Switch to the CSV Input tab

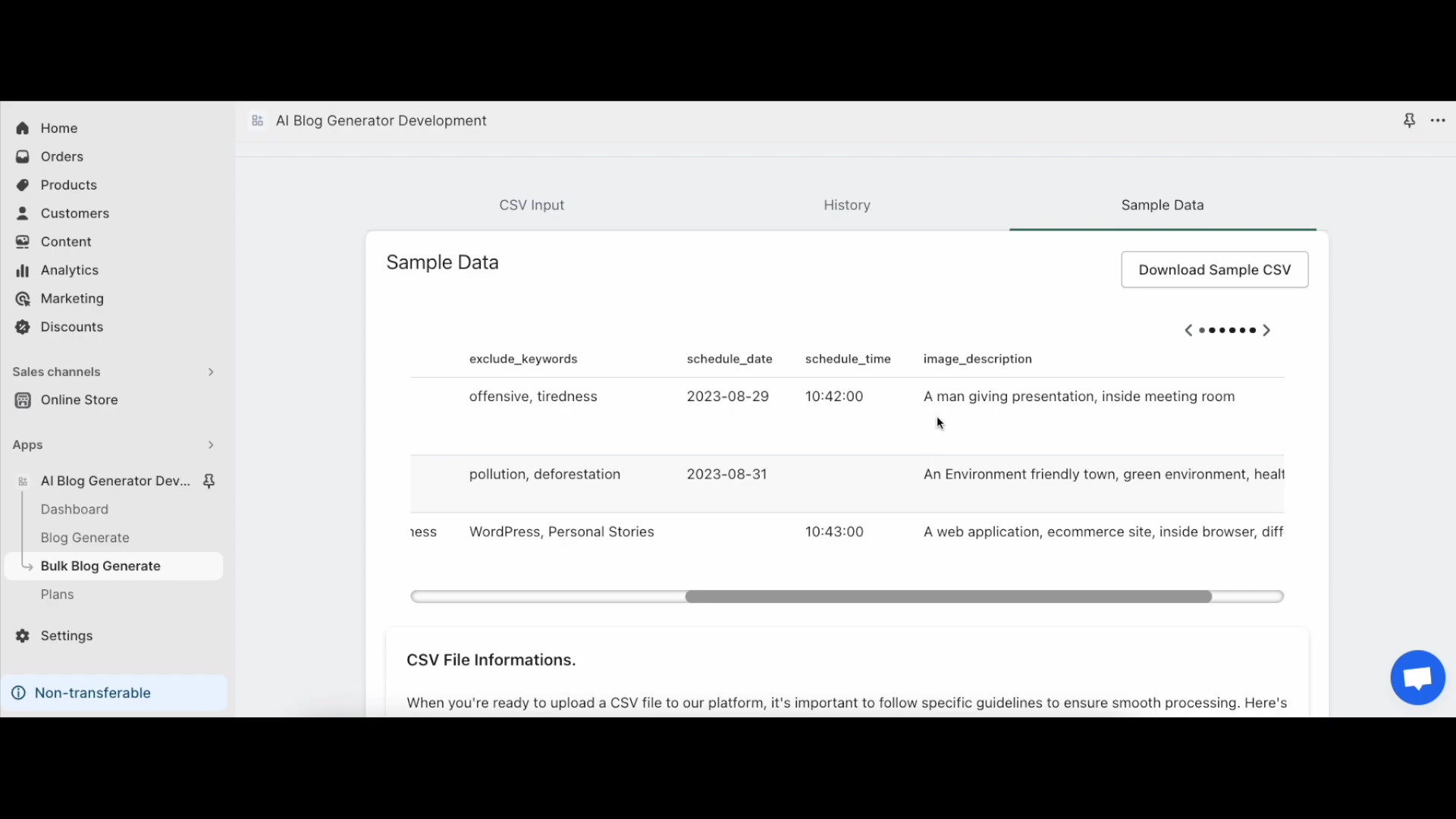(x=532, y=206)
